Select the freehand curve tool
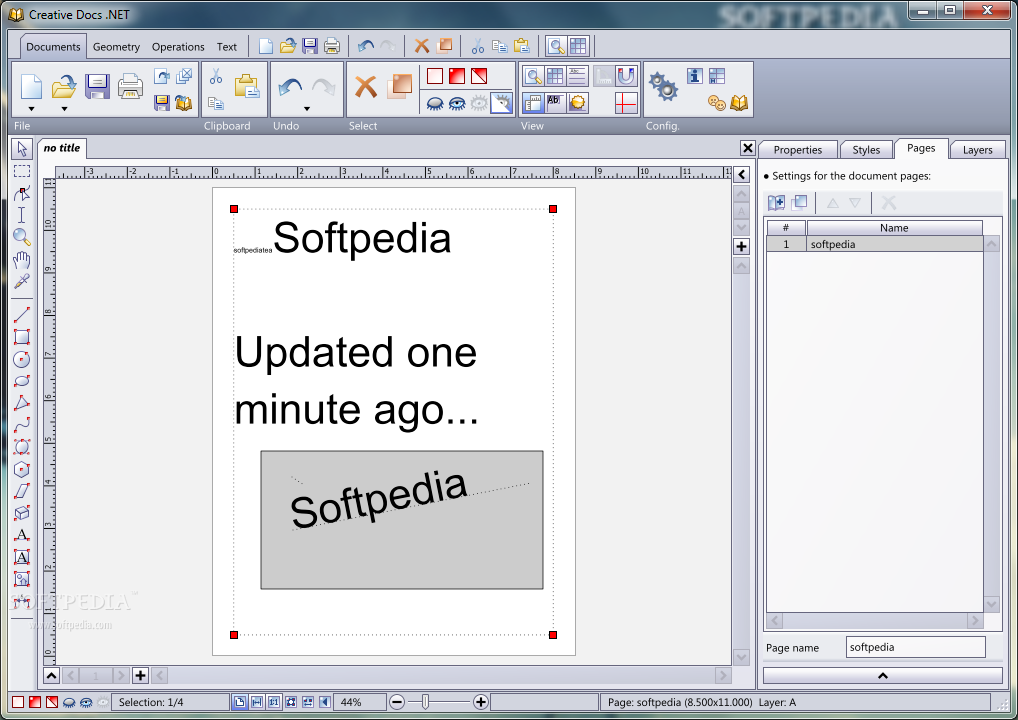This screenshot has width=1018, height=720. click(x=22, y=425)
